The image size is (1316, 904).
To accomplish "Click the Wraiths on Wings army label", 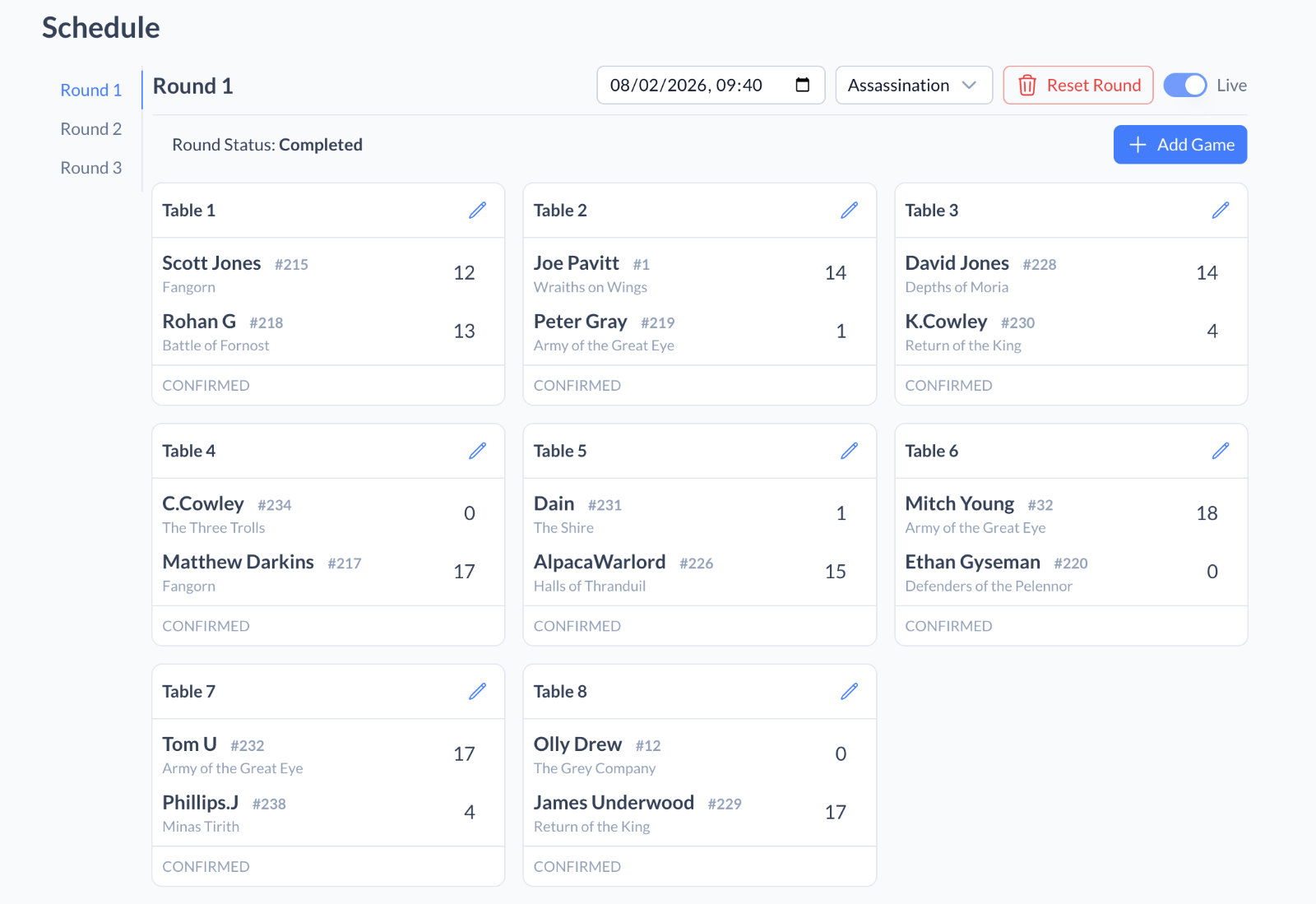I will [590, 287].
